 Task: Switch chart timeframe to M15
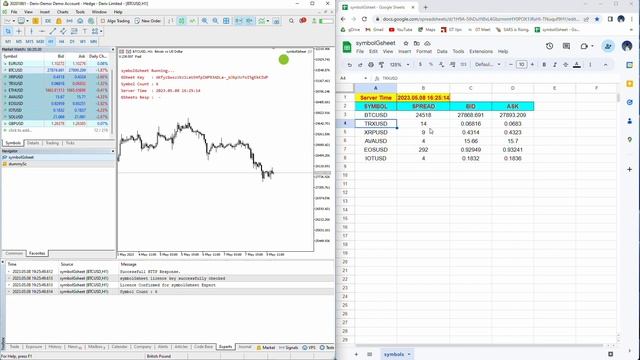[x=29, y=42]
